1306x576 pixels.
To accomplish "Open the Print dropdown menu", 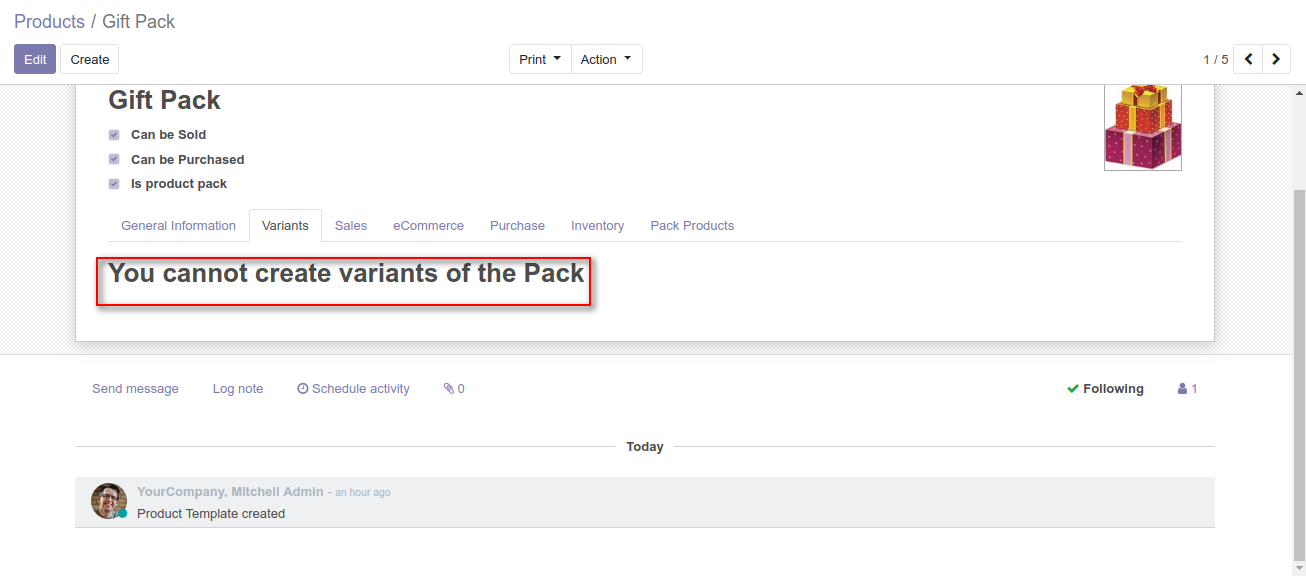I will pos(540,59).
